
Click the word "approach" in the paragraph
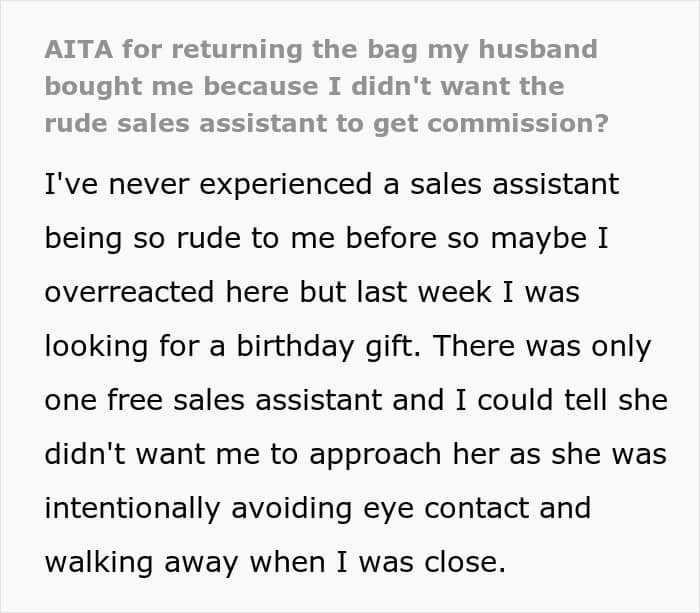coord(375,456)
